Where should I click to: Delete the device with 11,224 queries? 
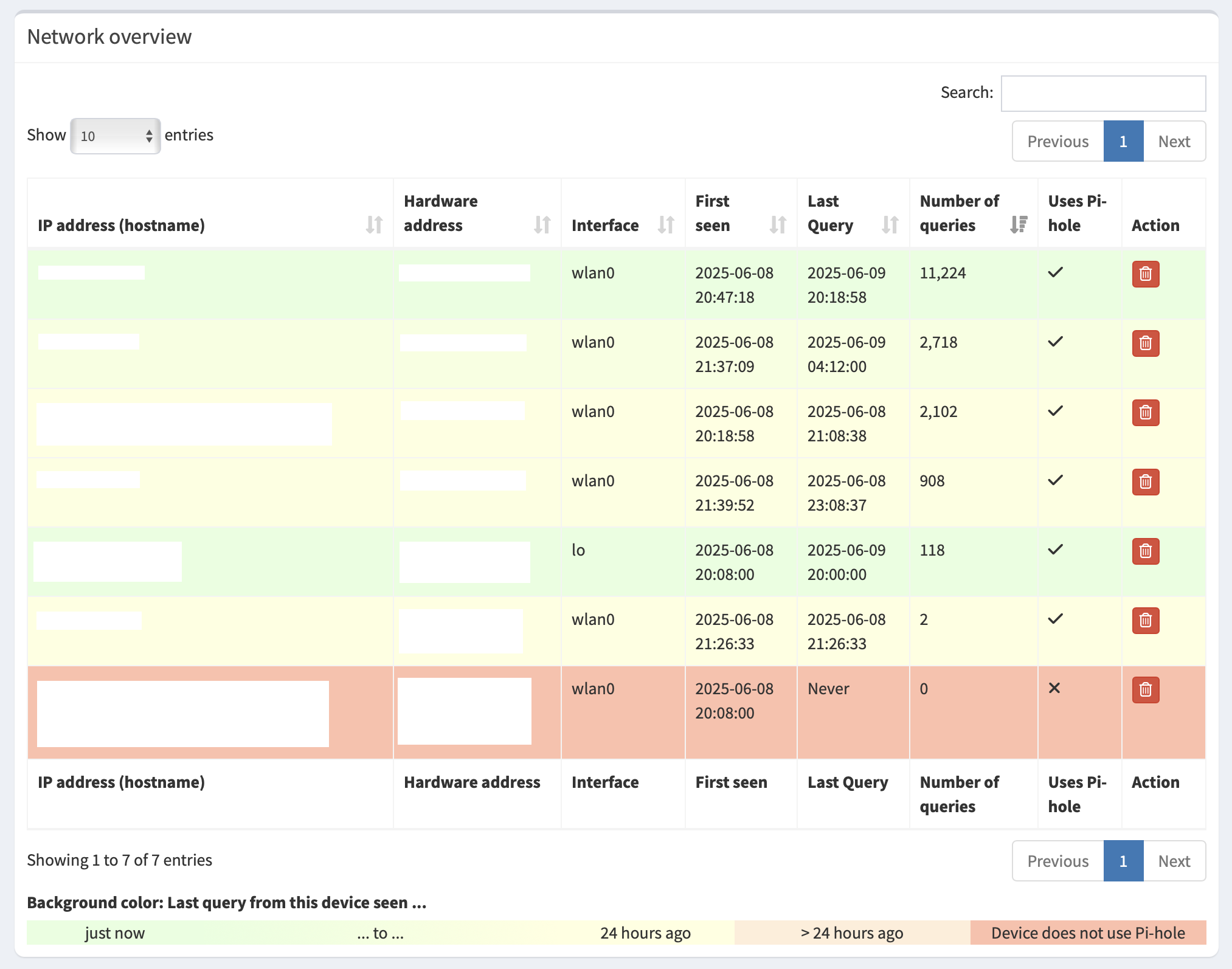pos(1145,274)
